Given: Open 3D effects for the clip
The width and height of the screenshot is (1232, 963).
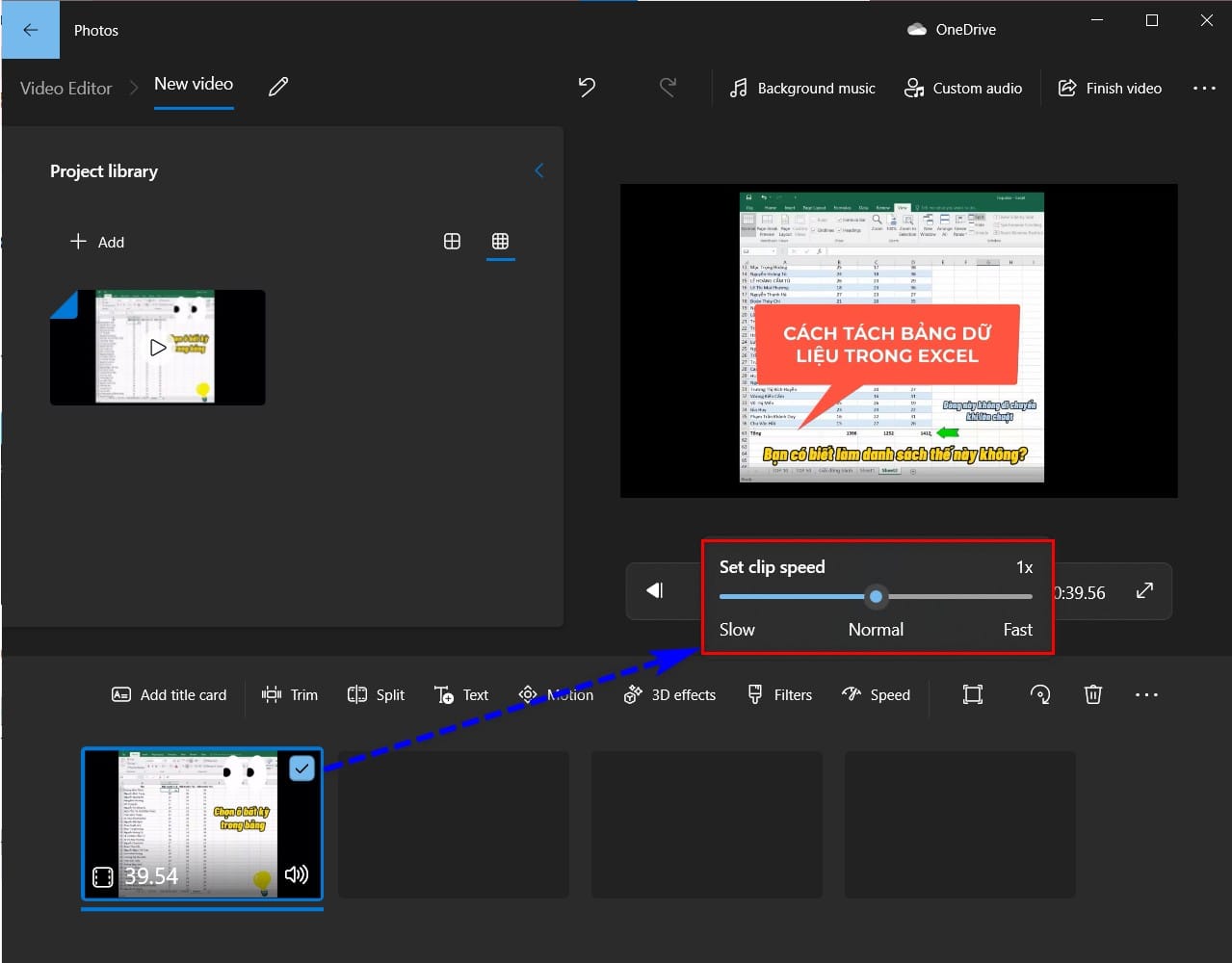Looking at the screenshot, I should [x=669, y=694].
